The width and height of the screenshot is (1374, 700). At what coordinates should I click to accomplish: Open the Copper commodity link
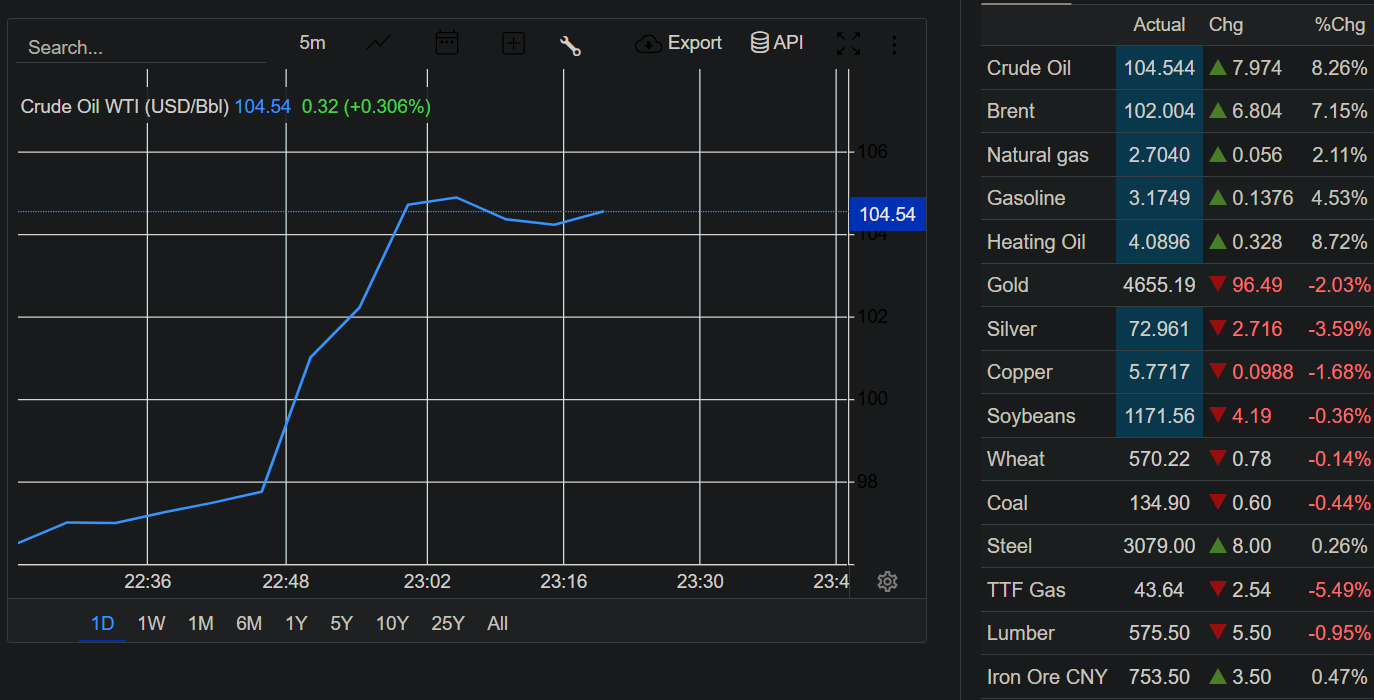click(x=1020, y=372)
